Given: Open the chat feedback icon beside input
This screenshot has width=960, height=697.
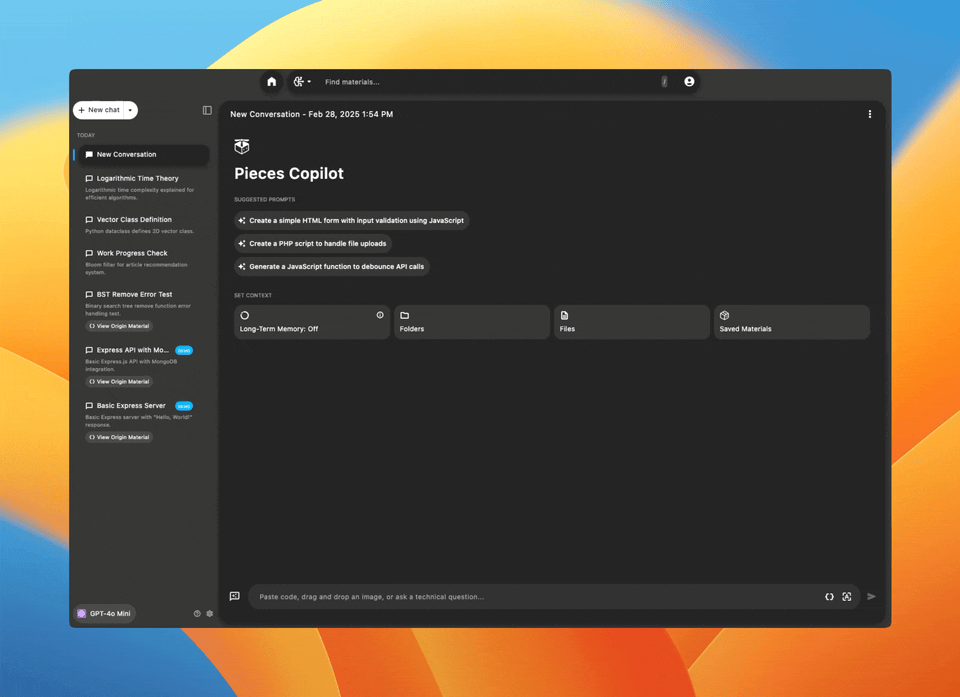Looking at the screenshot, I should (234, 596).
